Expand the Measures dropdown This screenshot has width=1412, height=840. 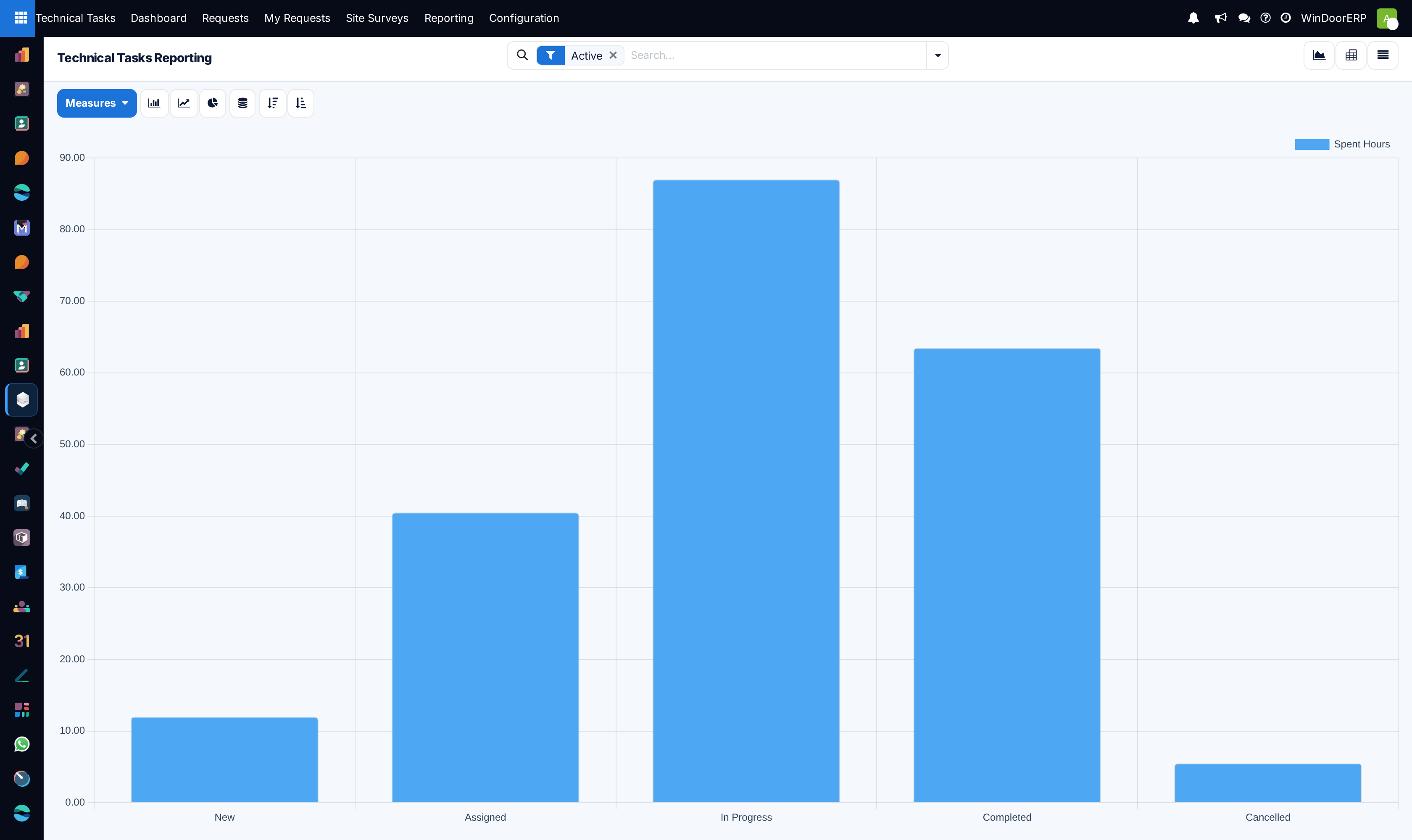[97, 103]
